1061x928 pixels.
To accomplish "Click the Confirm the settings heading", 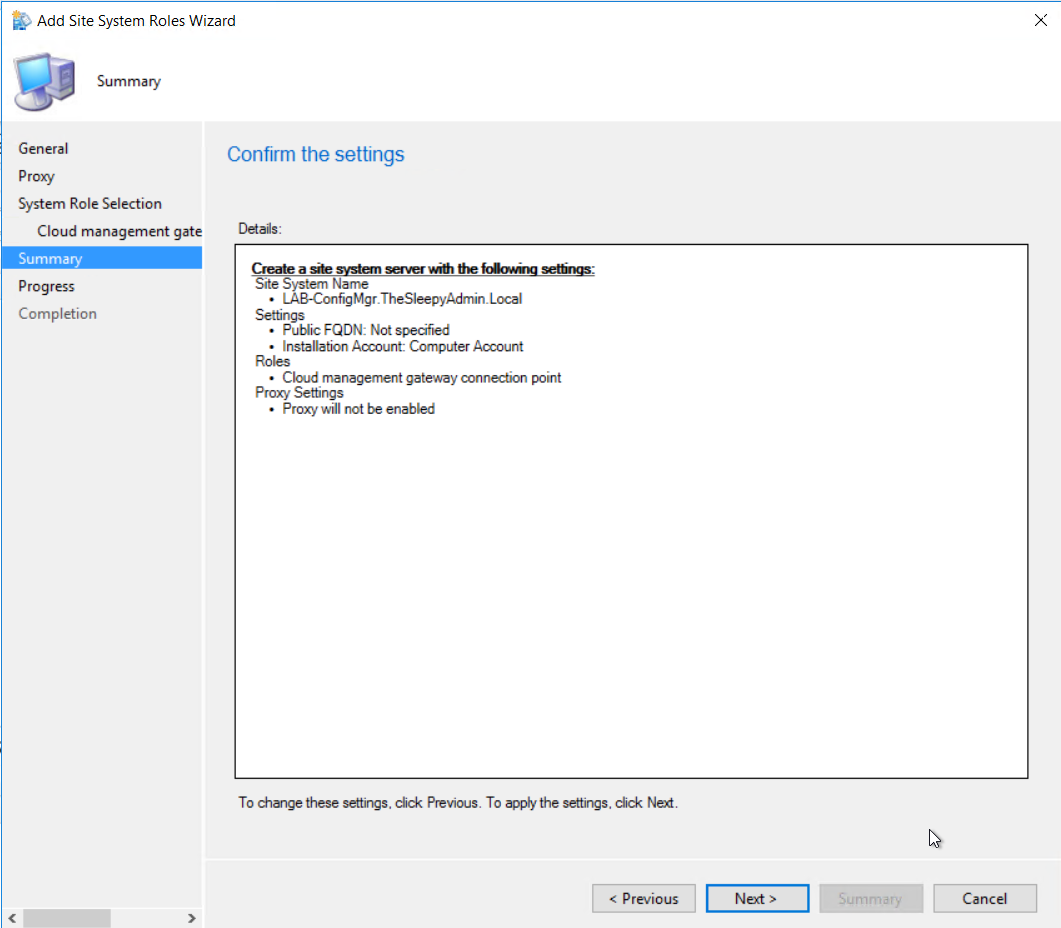I will click(315, 154).
